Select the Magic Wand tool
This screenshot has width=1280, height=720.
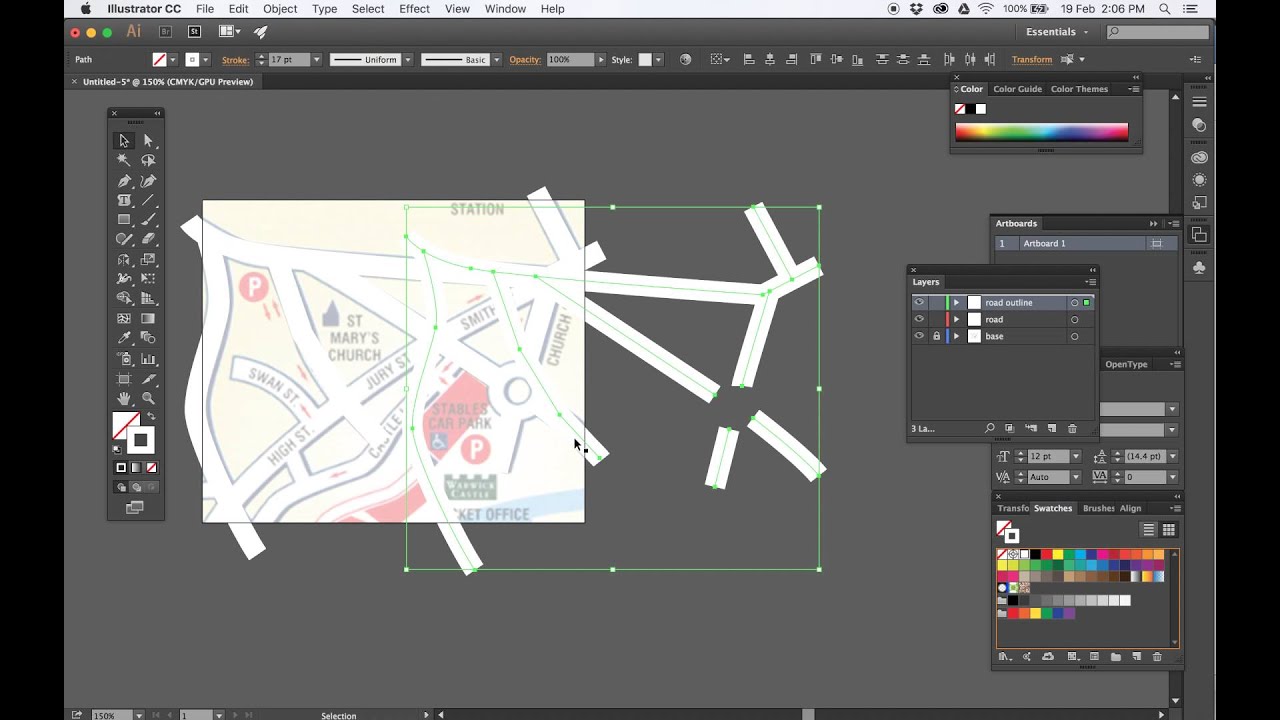pyautogui.click(x=124, y=160)
